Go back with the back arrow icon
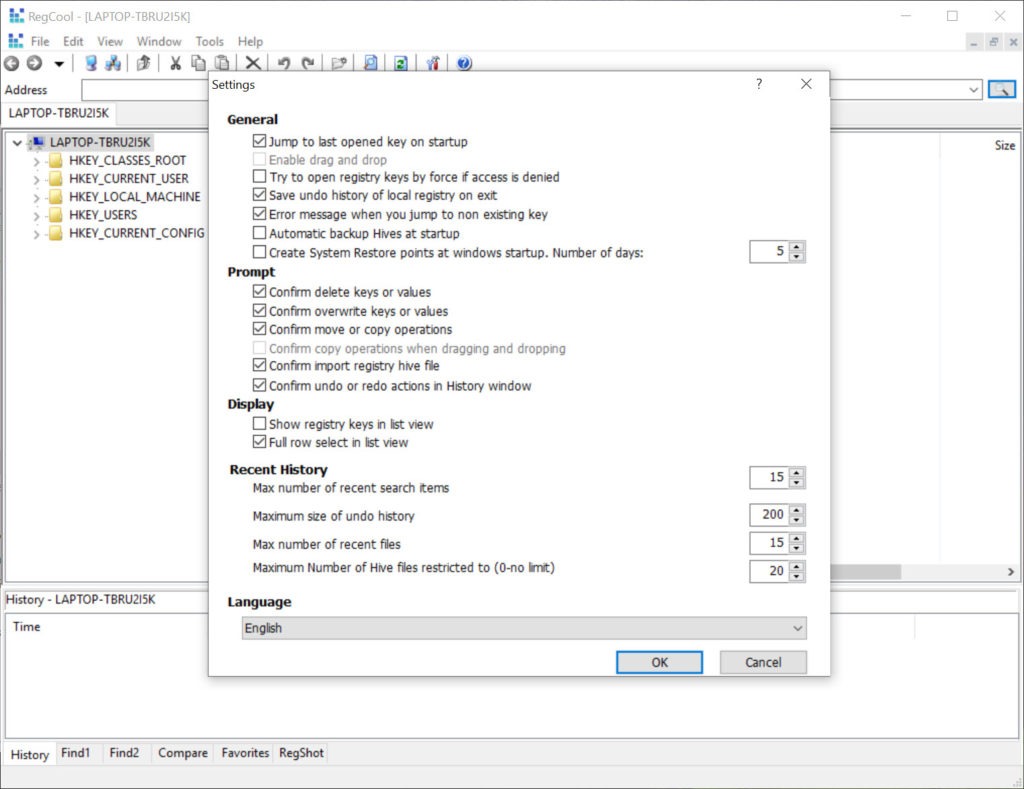Screen dimensions: 1024x789 click(x=12, y=63)
